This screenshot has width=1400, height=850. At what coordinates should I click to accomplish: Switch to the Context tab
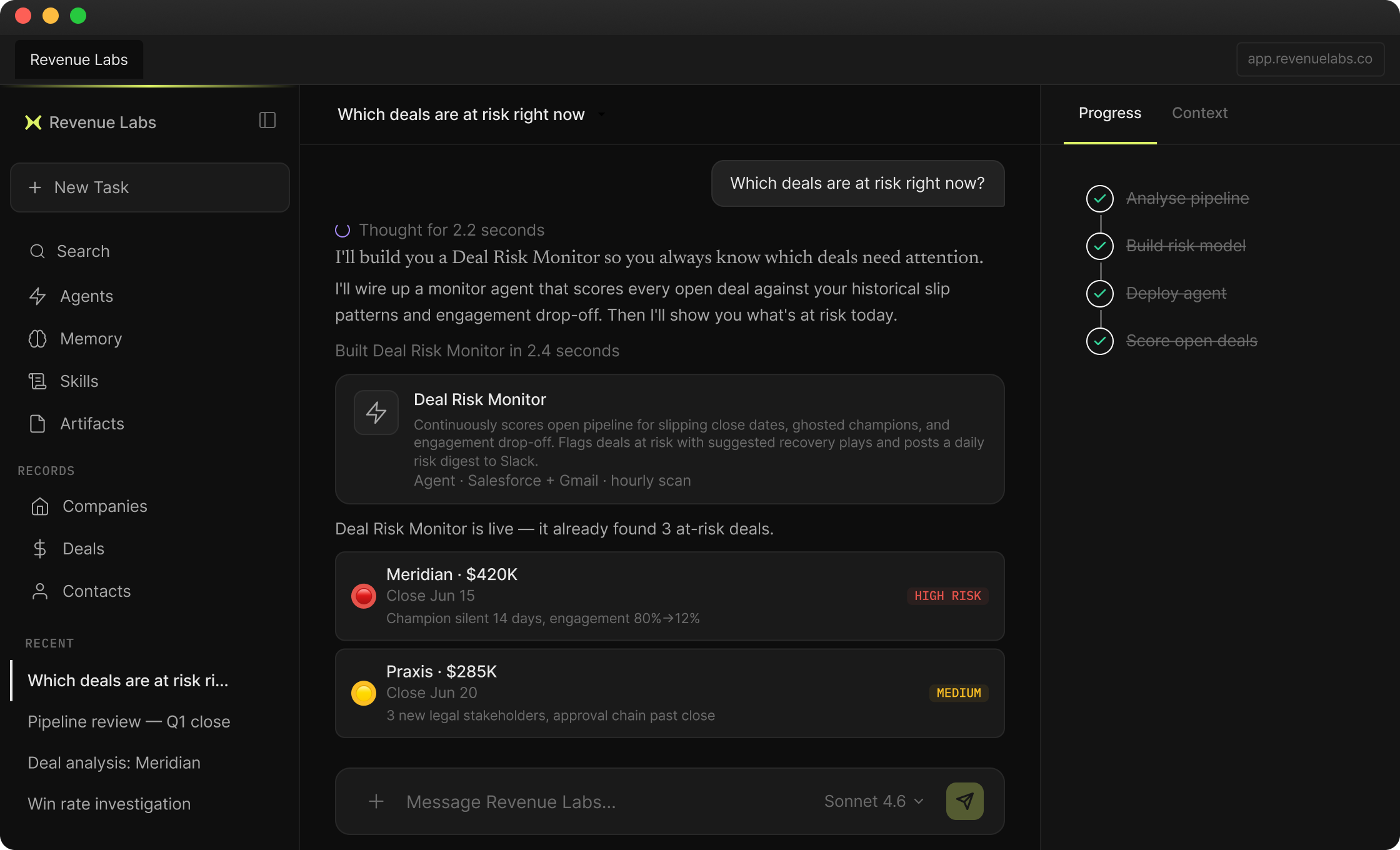click(x=1199, y=113)
